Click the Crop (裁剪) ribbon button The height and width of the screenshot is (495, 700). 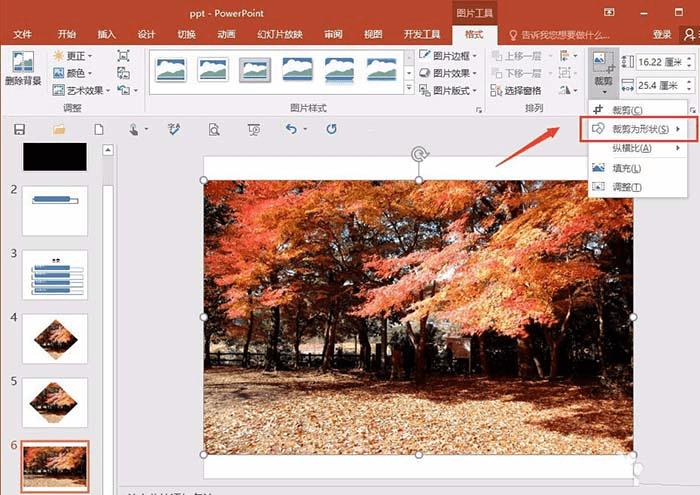click(x=603, y=70)
